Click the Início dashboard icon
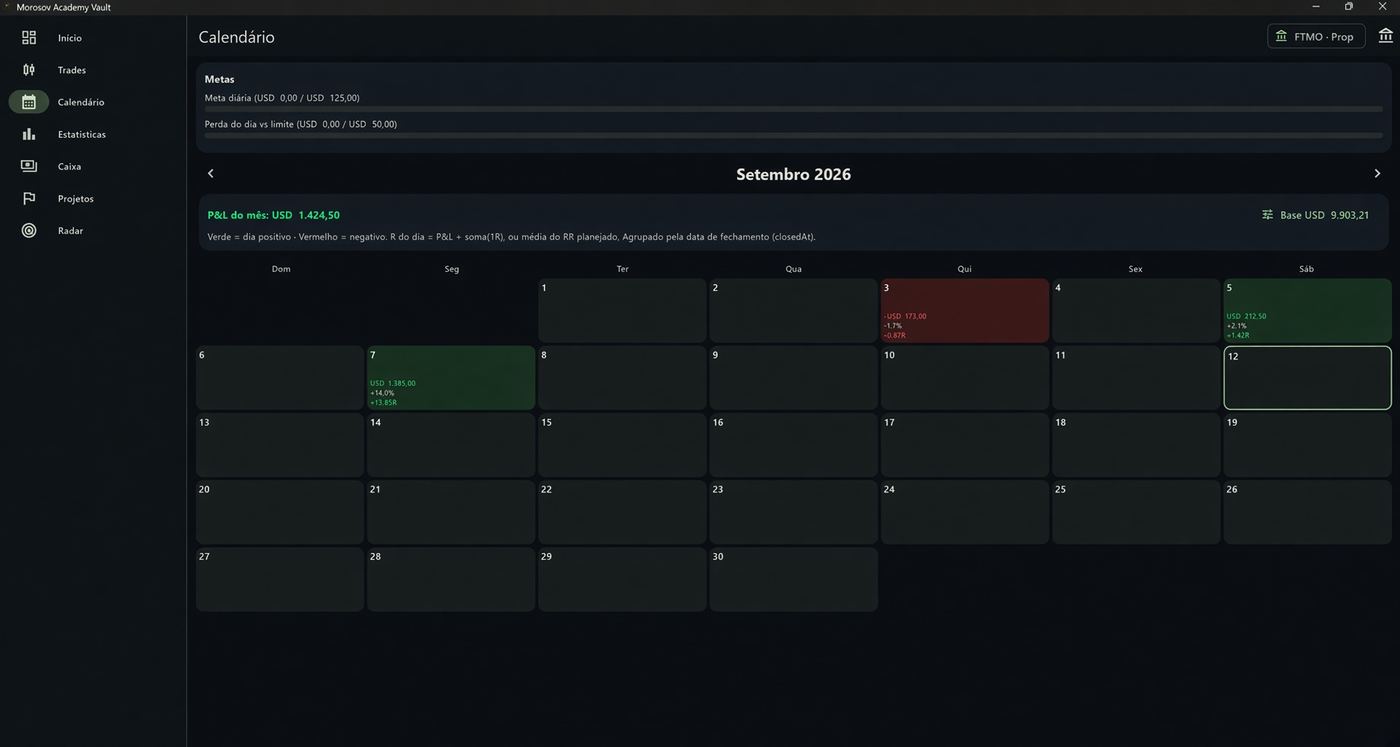Screen dimensions: 1400x747 [29, 38]
